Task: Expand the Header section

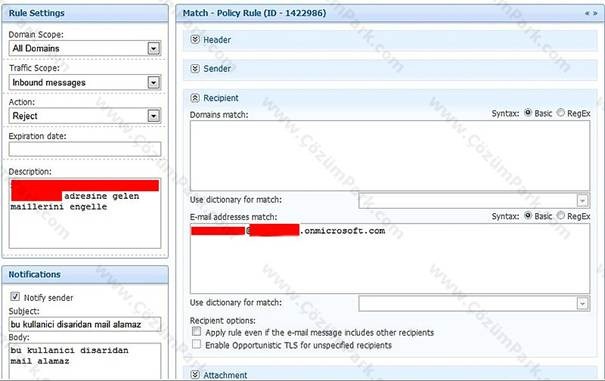Action: coord(195,39)
